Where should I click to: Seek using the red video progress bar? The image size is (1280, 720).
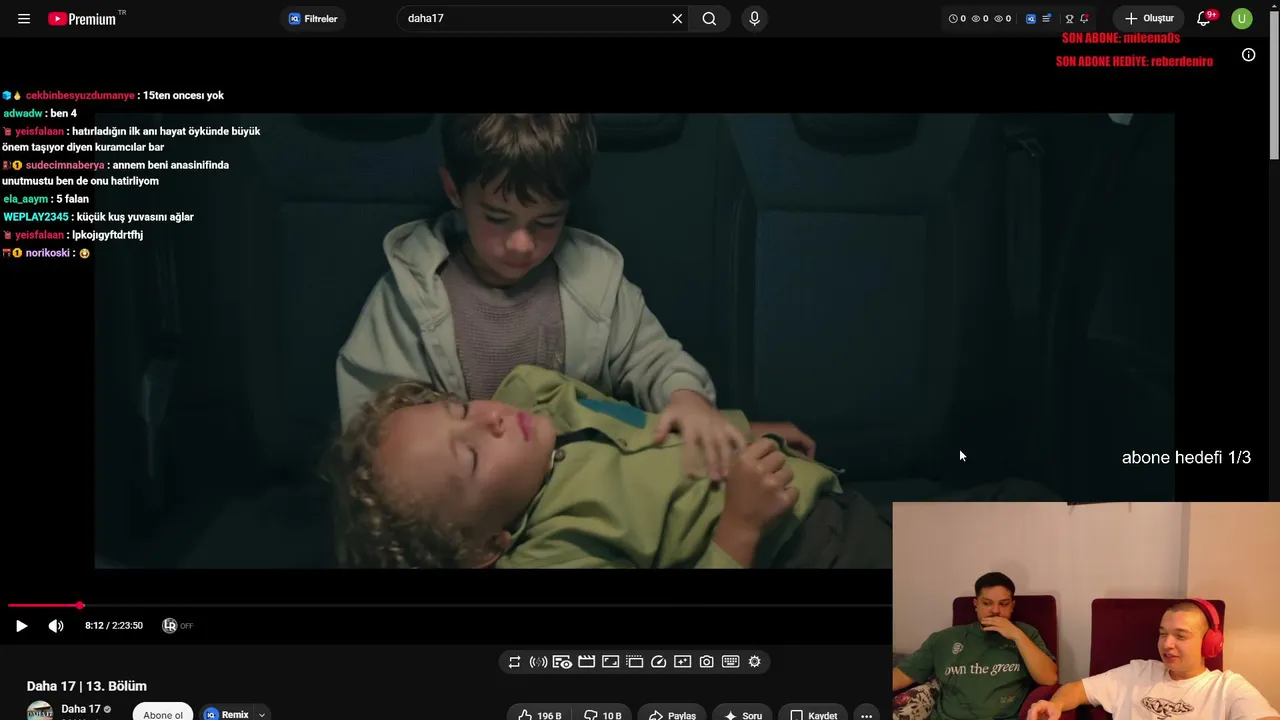449,605
